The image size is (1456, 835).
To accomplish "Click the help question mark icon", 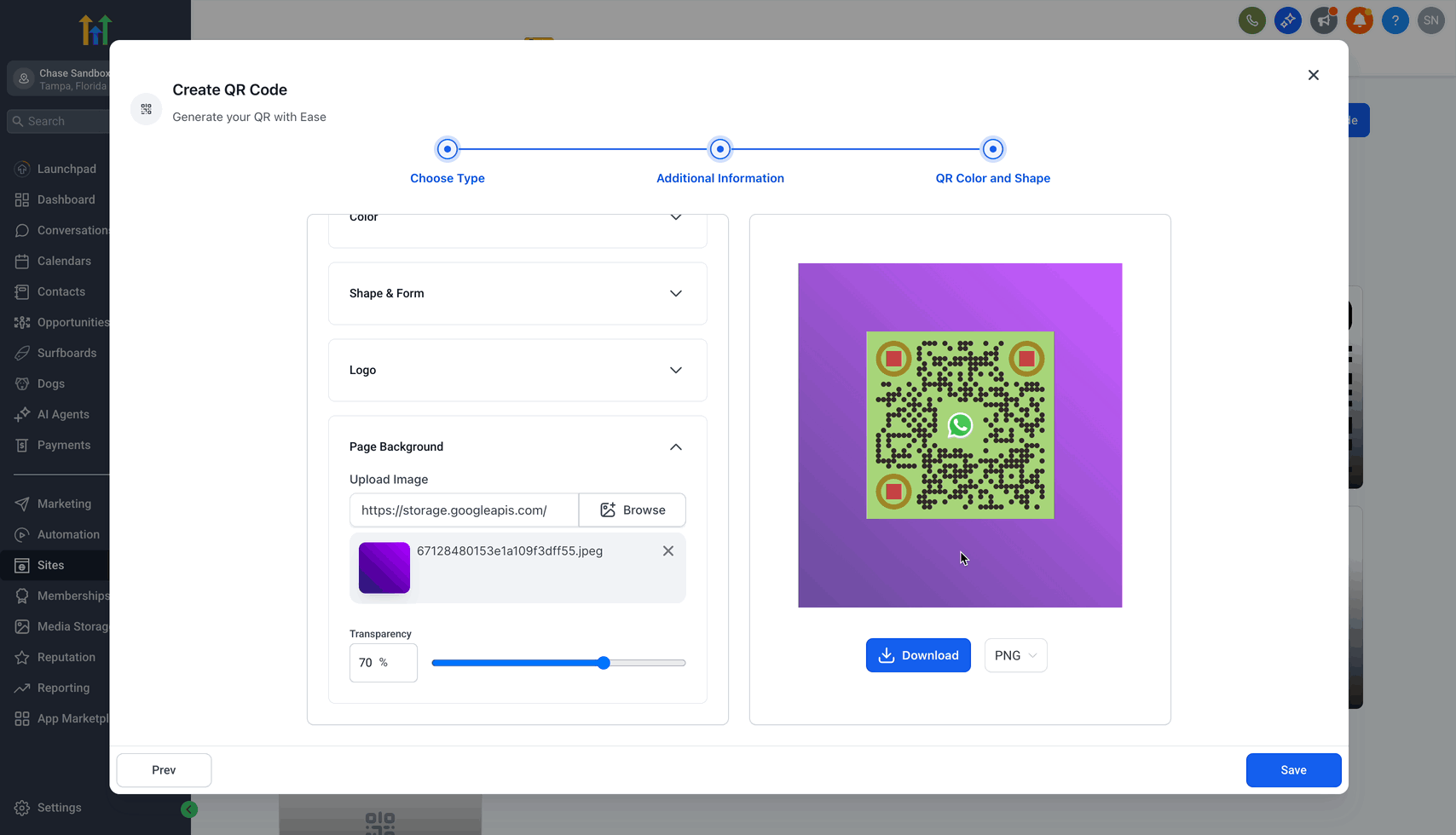I will click(x=1395, y=20).
